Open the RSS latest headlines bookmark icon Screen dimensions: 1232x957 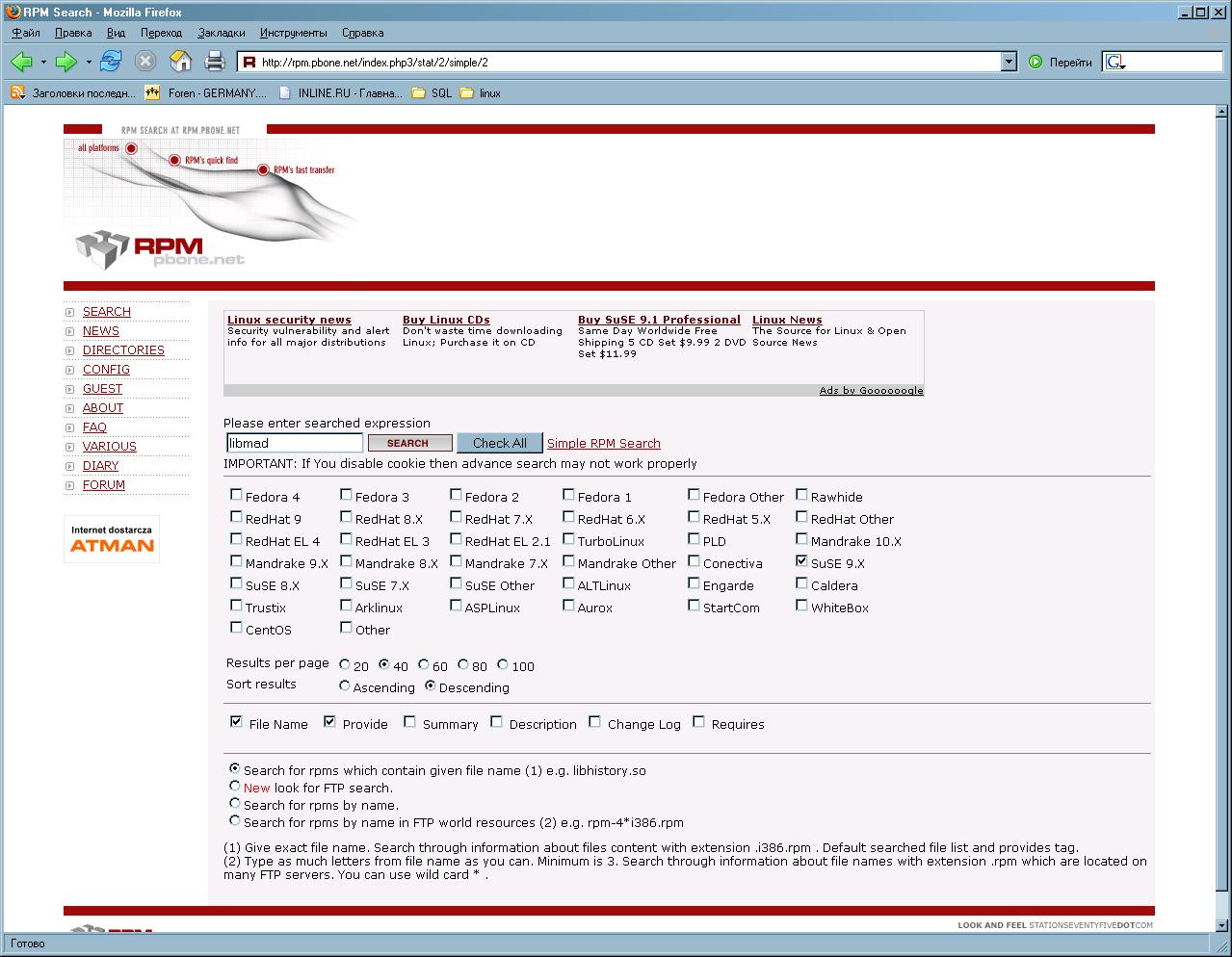coord(17,93)
